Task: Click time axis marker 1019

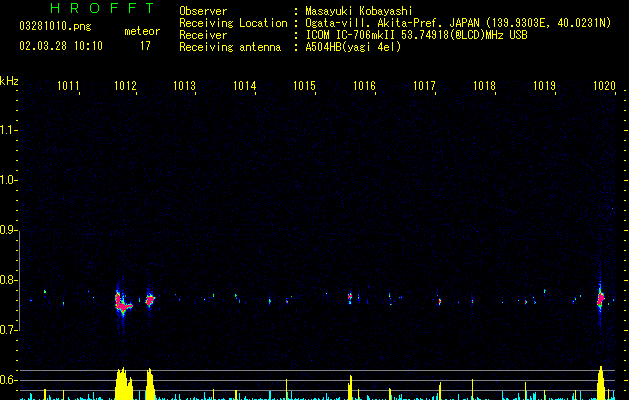Action: click(x=544, y=86)
